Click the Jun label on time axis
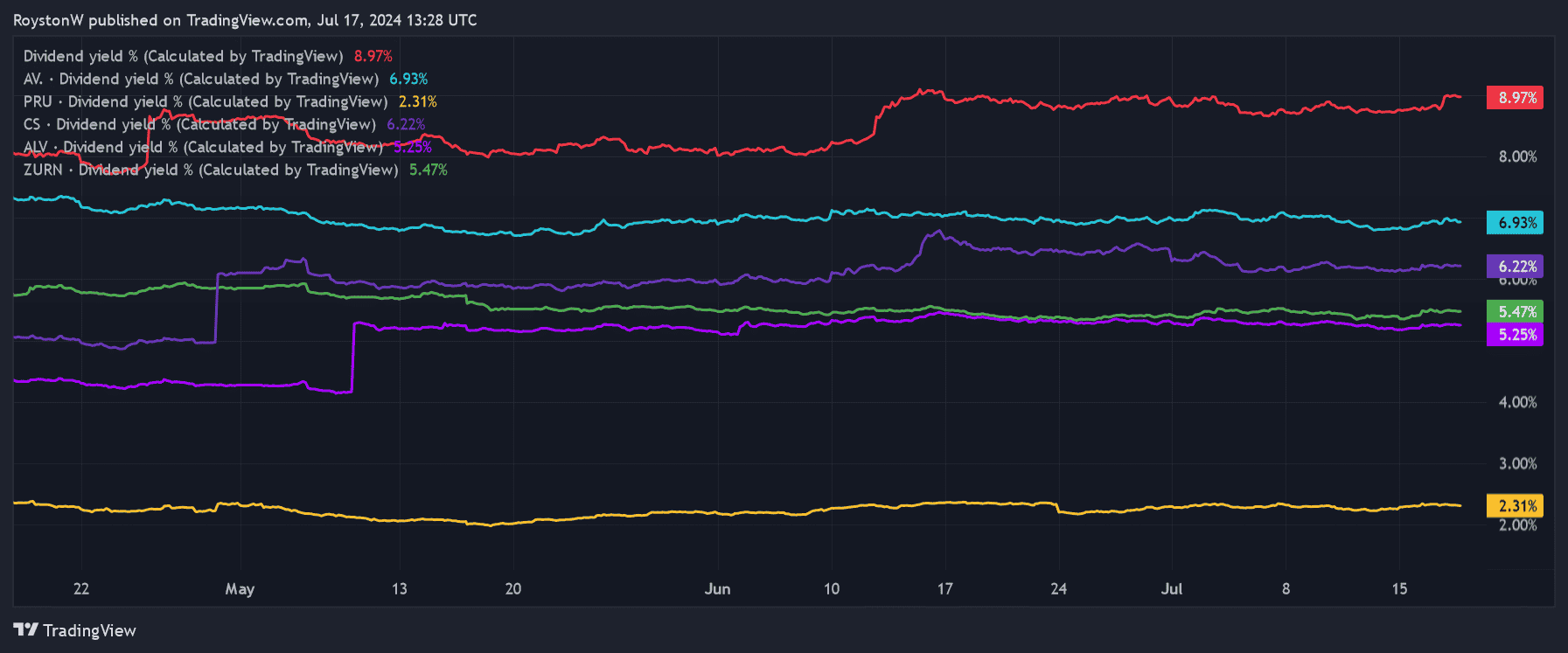 (x=717, y=588)
